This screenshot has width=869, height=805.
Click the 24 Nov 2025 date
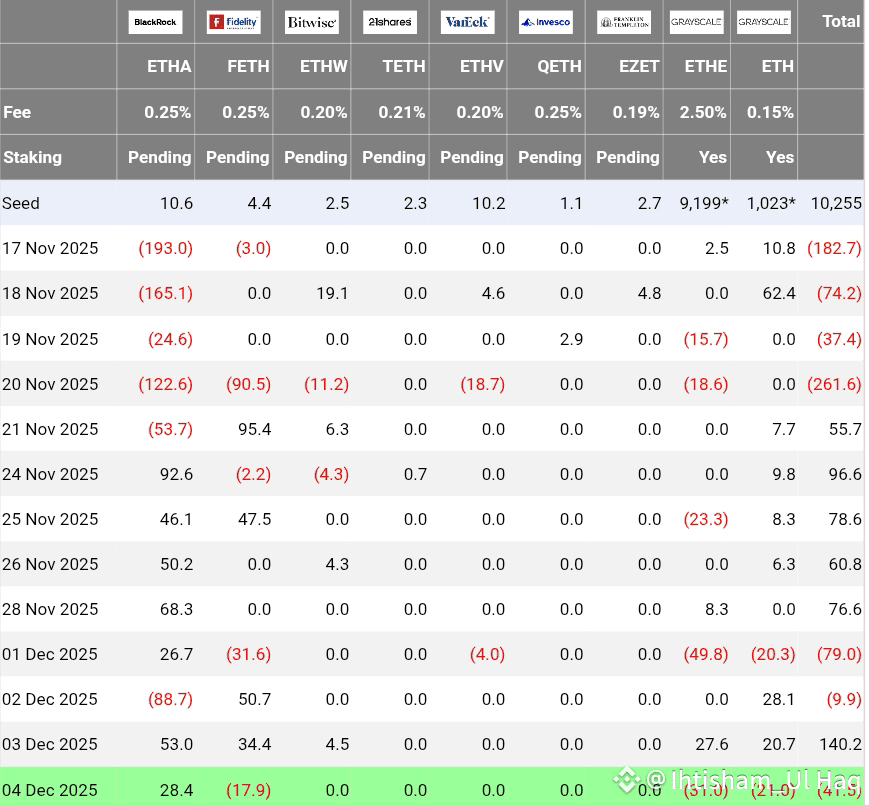tap(50, 474)
